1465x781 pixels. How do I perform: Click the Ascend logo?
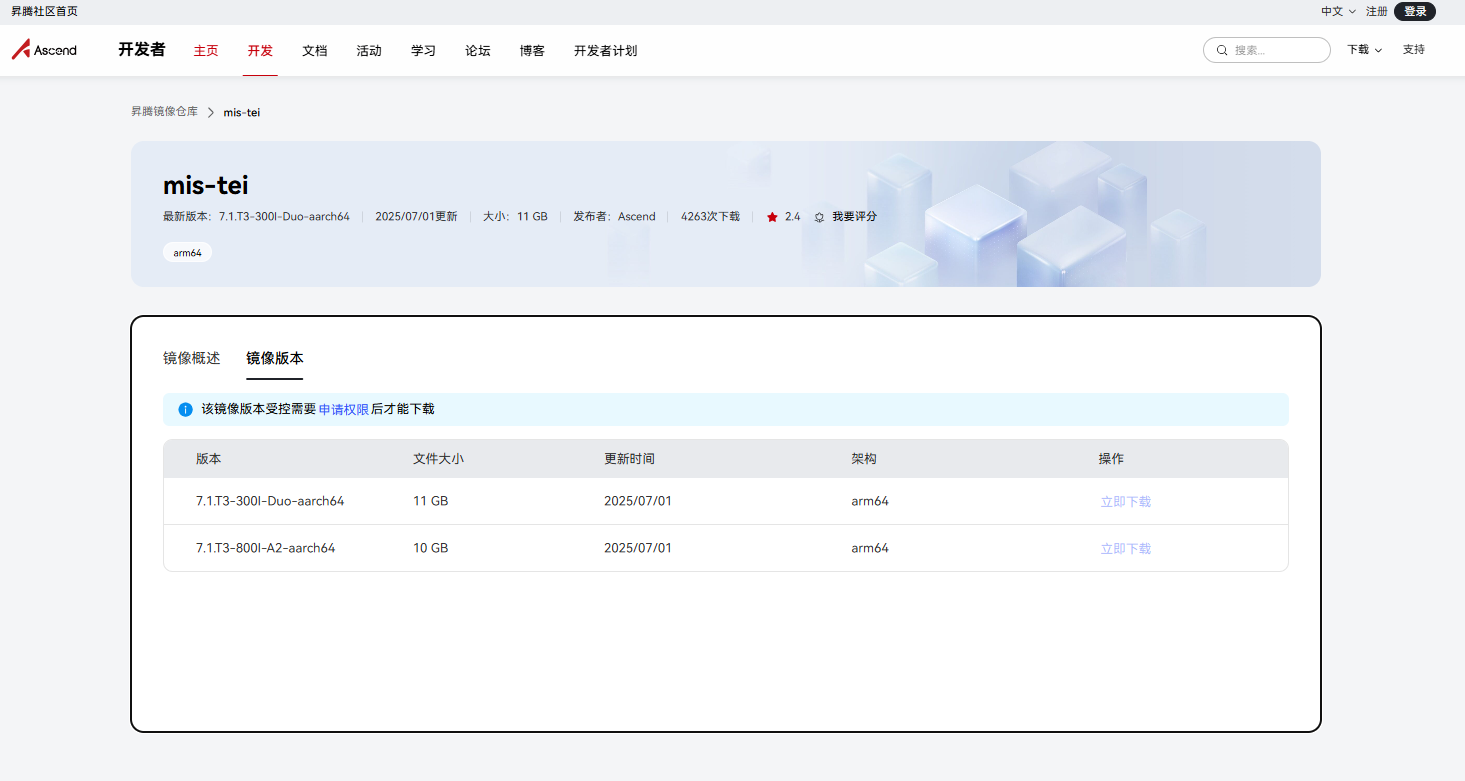tap(44, 50)
